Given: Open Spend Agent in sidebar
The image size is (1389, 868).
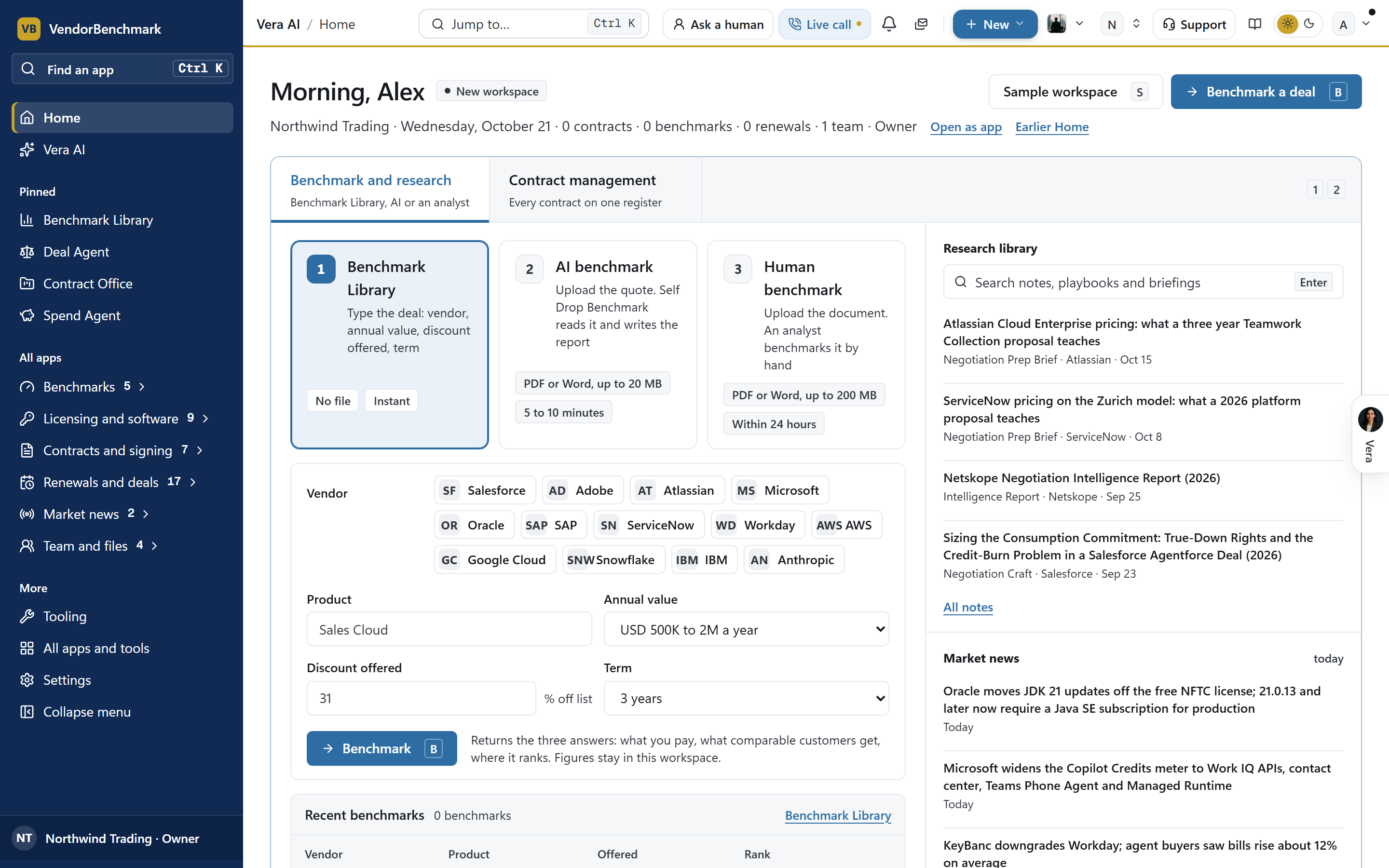Looking at the screenshot, I should coord(122,315).
